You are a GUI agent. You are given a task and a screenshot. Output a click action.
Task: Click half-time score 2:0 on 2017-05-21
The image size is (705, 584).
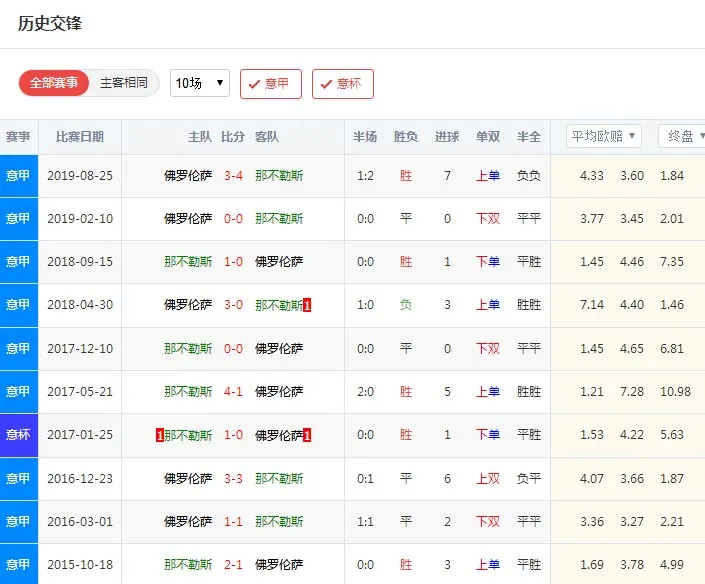pos(365,392)
